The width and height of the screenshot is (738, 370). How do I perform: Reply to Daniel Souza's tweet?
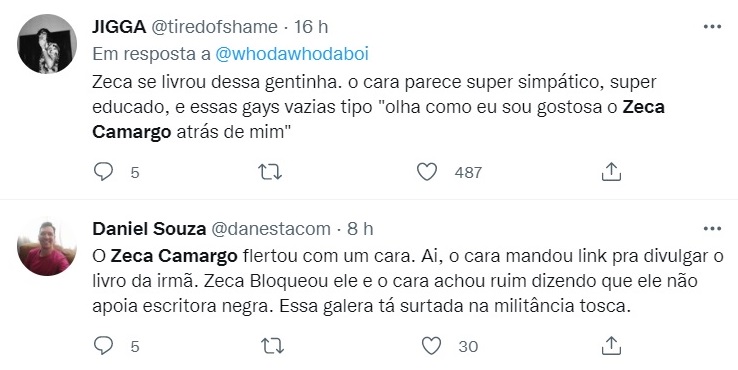(103, 346)
